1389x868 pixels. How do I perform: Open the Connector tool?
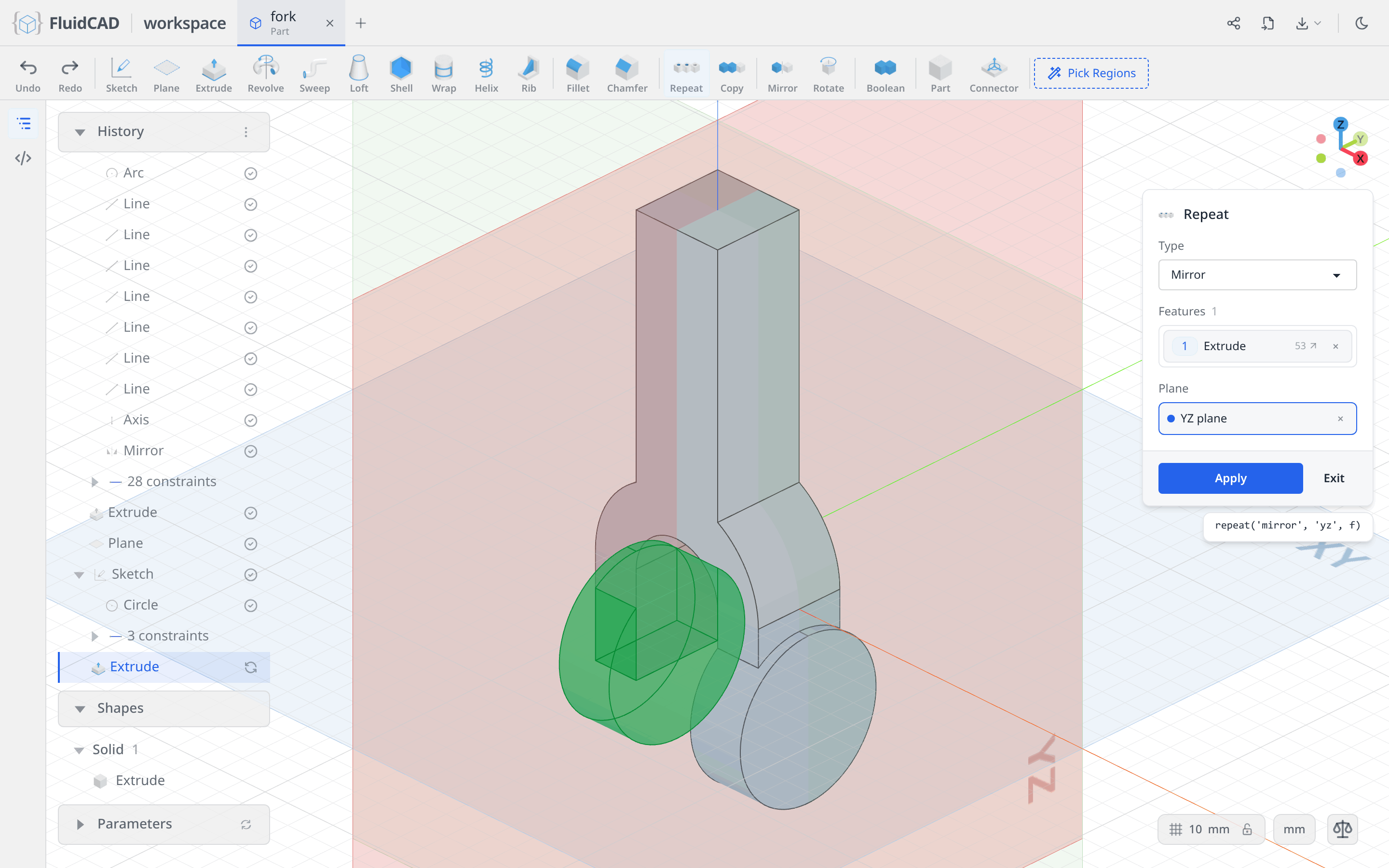[x=994, y=74]
